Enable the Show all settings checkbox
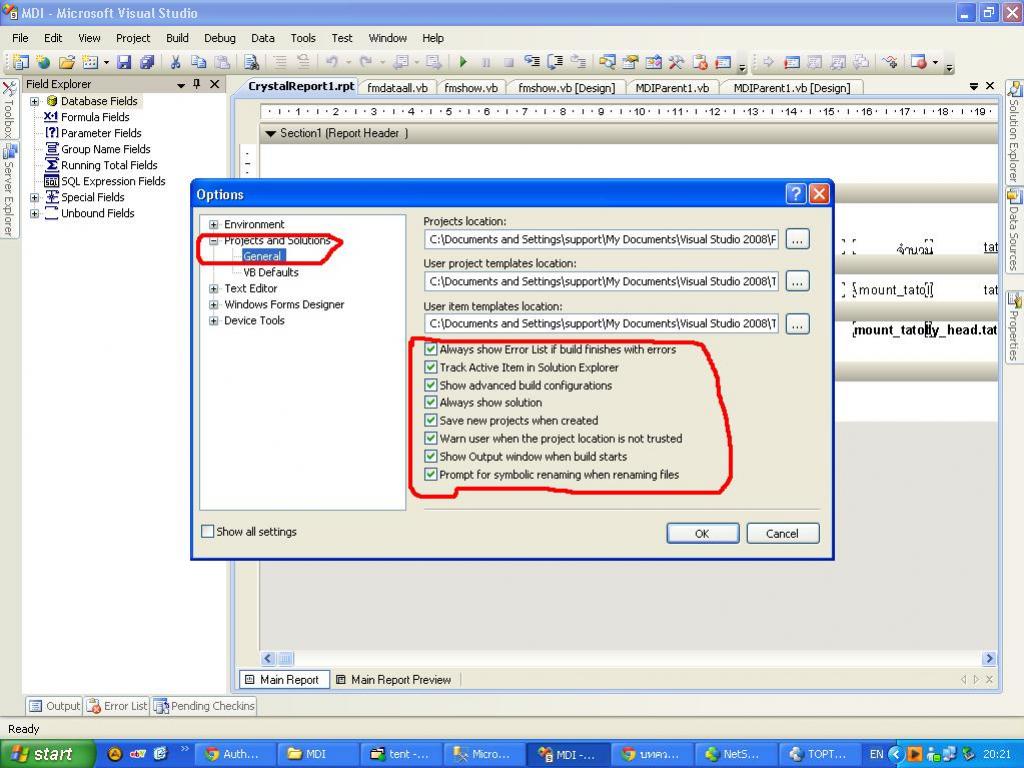Viewport: 1024px width, 768px height. [x=208, y=532]
